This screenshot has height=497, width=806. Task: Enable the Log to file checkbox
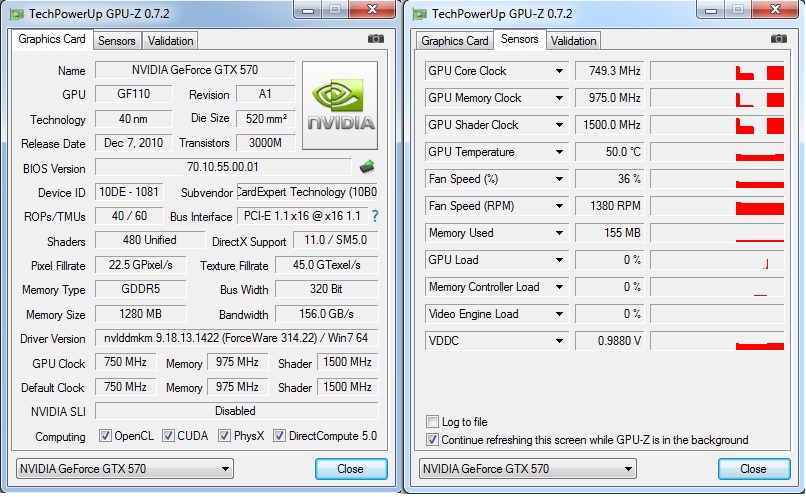(432, 422)
